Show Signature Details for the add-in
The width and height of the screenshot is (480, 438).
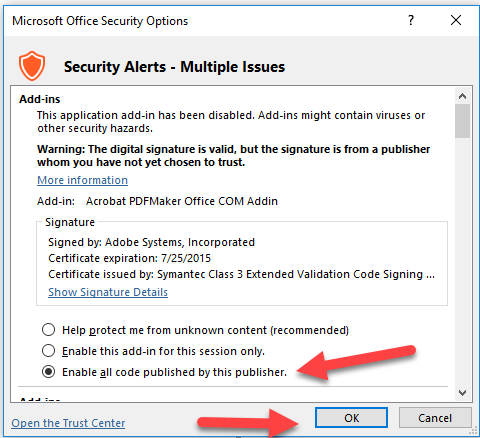click(x=108, y=292)
